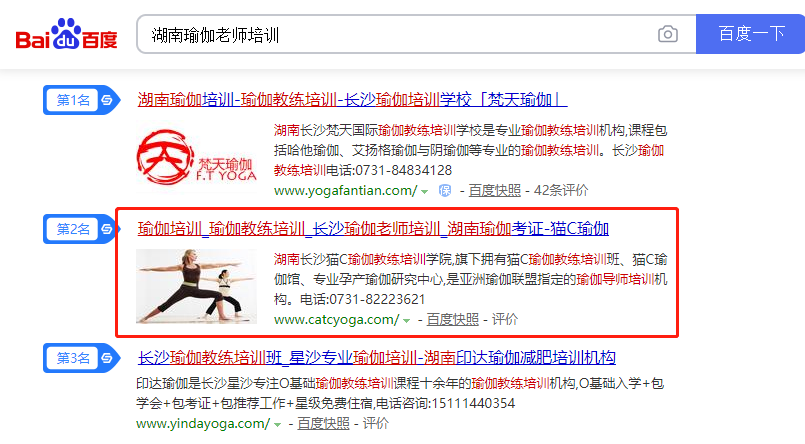Viewport: 805px width, 444px height.
Task: Click the phone text 0731-84834128
Action: [x=404, y=170]
